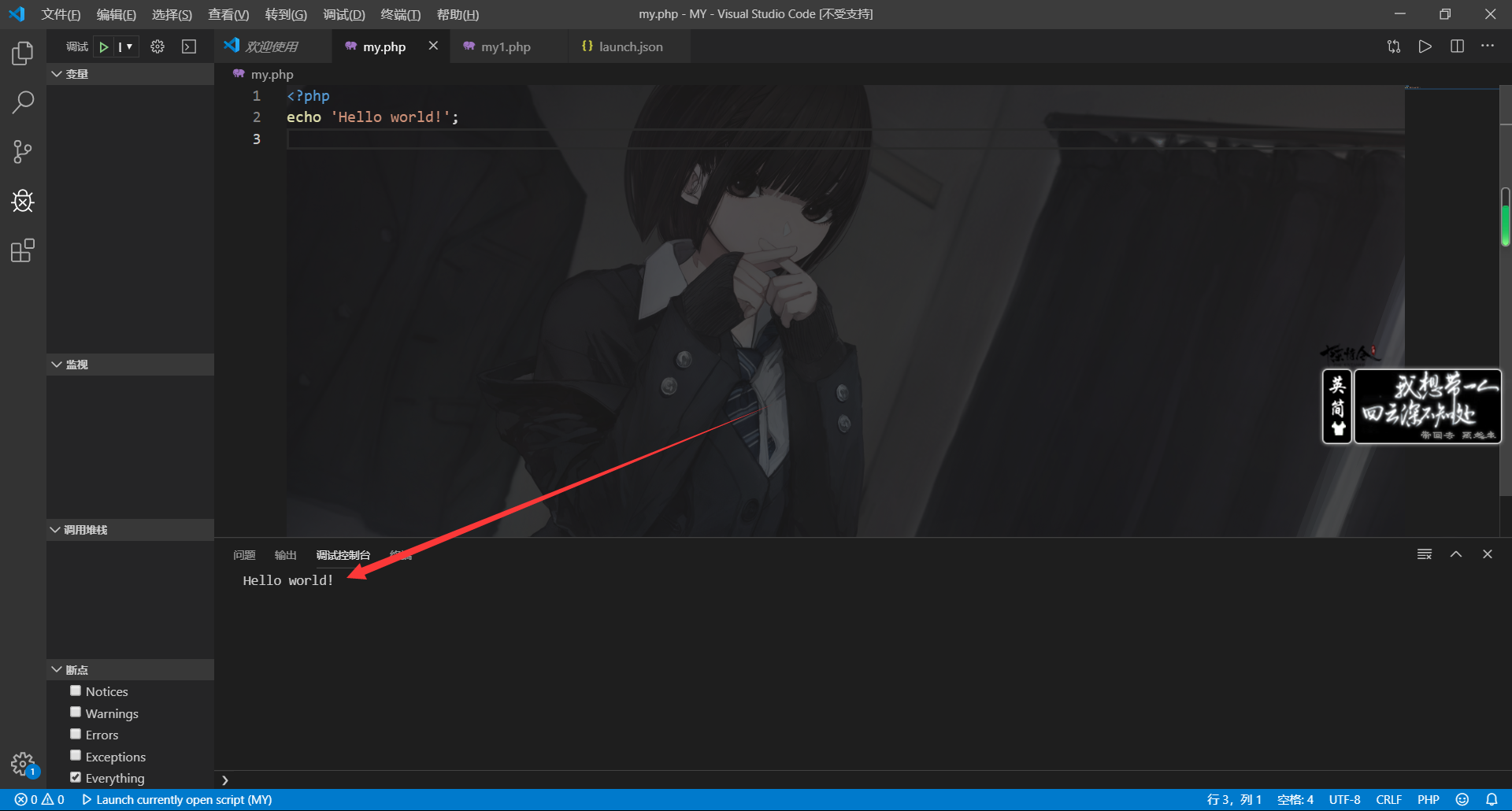Switch to the my1.php tab
The image size is (1512, 811).
[509, 46]
